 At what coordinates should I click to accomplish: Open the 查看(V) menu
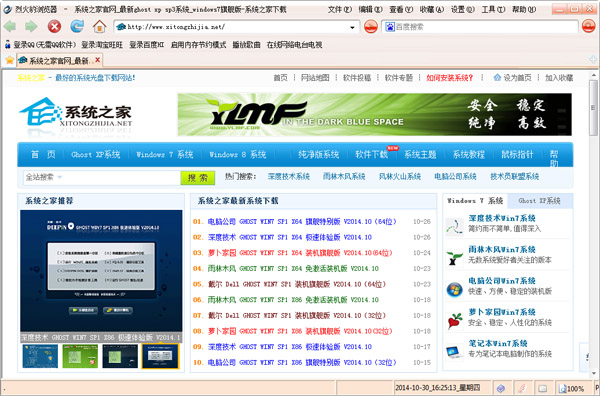point(401,10)
